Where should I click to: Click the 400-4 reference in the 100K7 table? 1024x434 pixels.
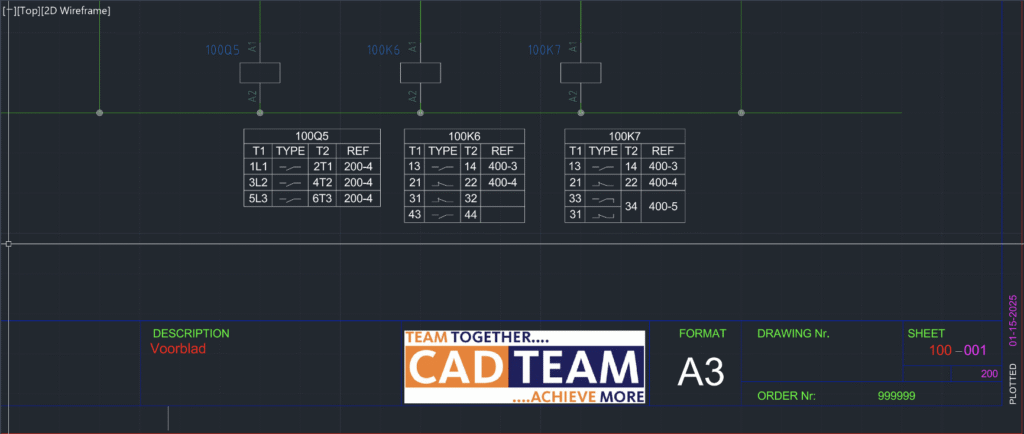pos(664,183)
